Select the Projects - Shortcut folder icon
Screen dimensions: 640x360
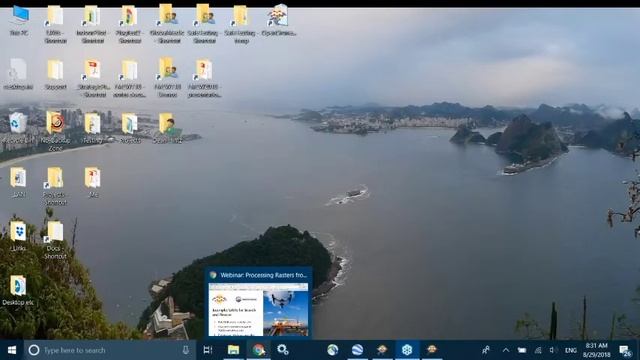tap(55, 179)
